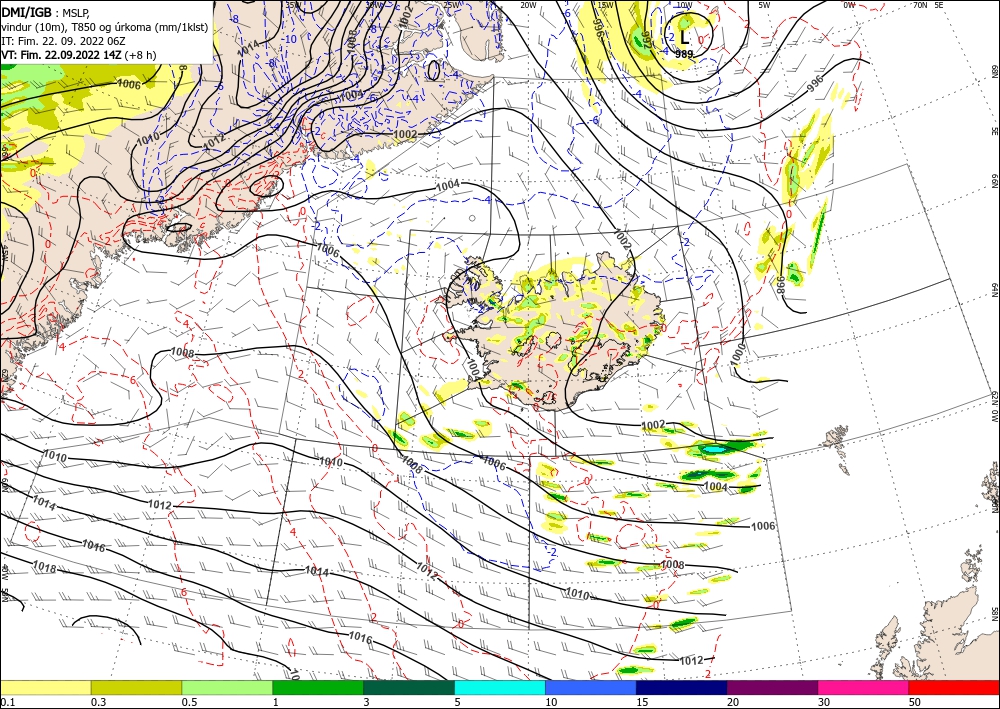Click the 1000 isobar label east of Iceland
The image size is (1000, 709).
[x=737, y=353]
